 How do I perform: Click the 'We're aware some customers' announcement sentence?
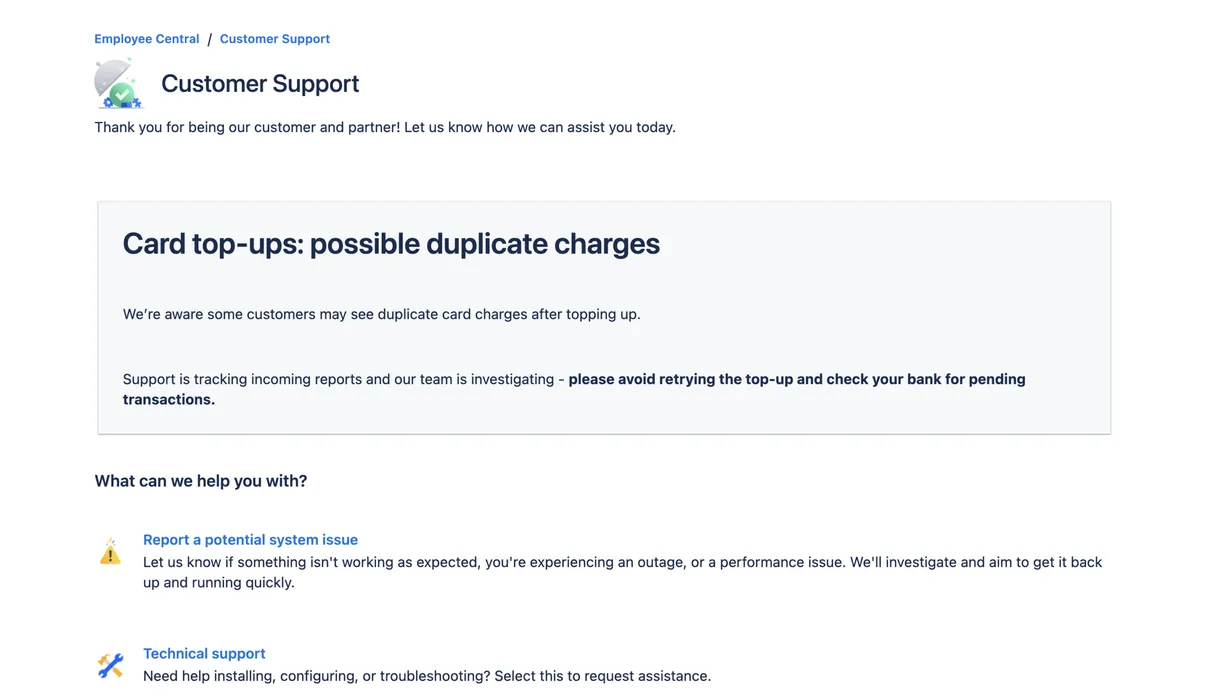(x=381, y=314)
